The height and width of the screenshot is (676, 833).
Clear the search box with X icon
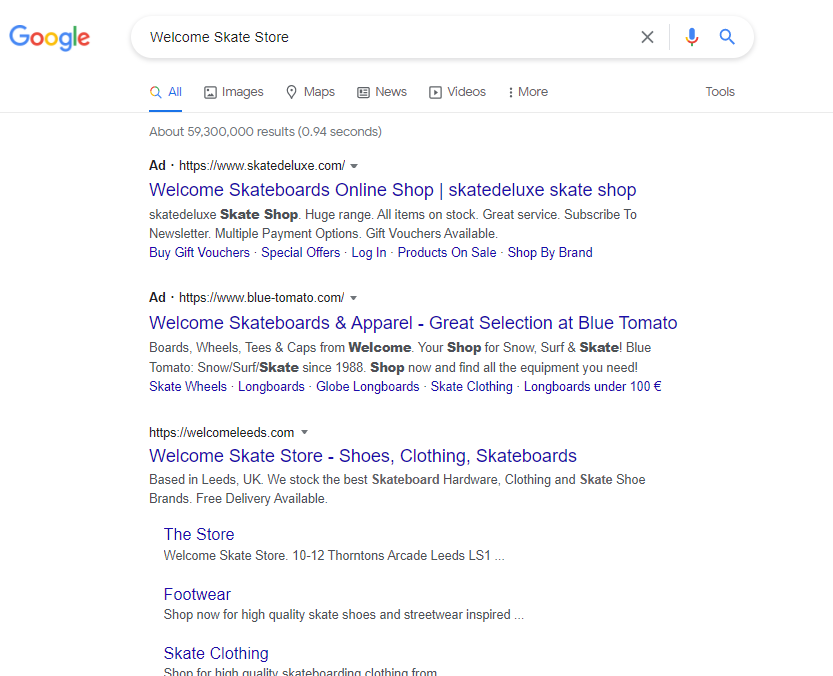point(647,37)
